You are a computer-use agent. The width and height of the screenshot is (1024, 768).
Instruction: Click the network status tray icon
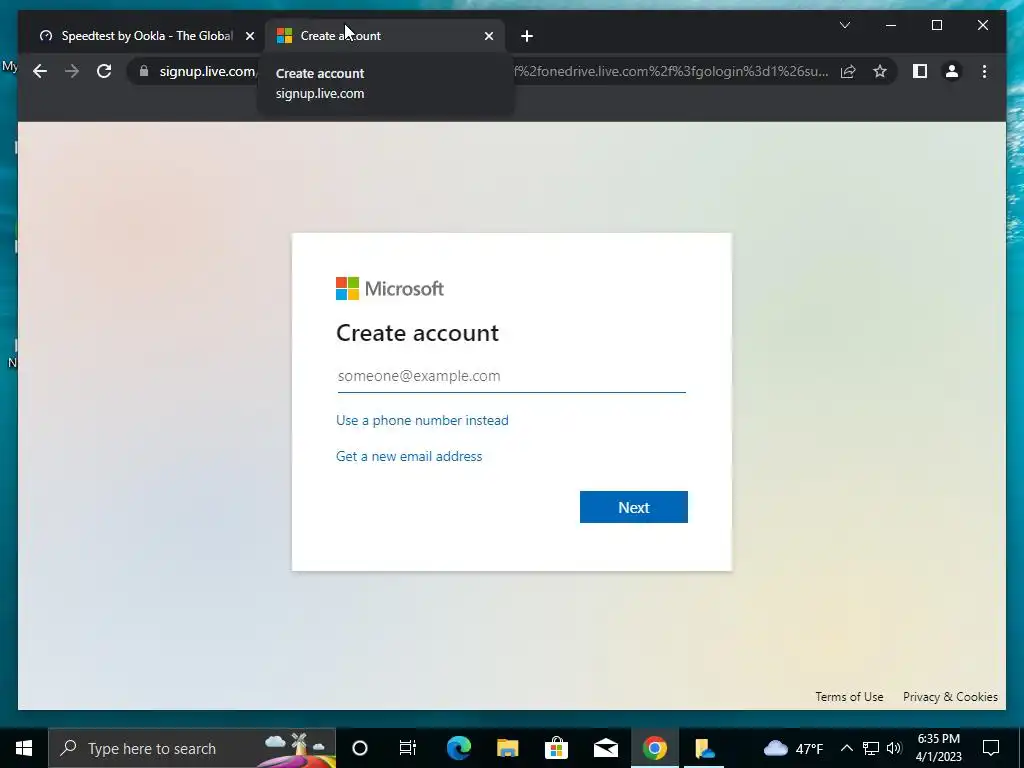click(x=871, y=748)
